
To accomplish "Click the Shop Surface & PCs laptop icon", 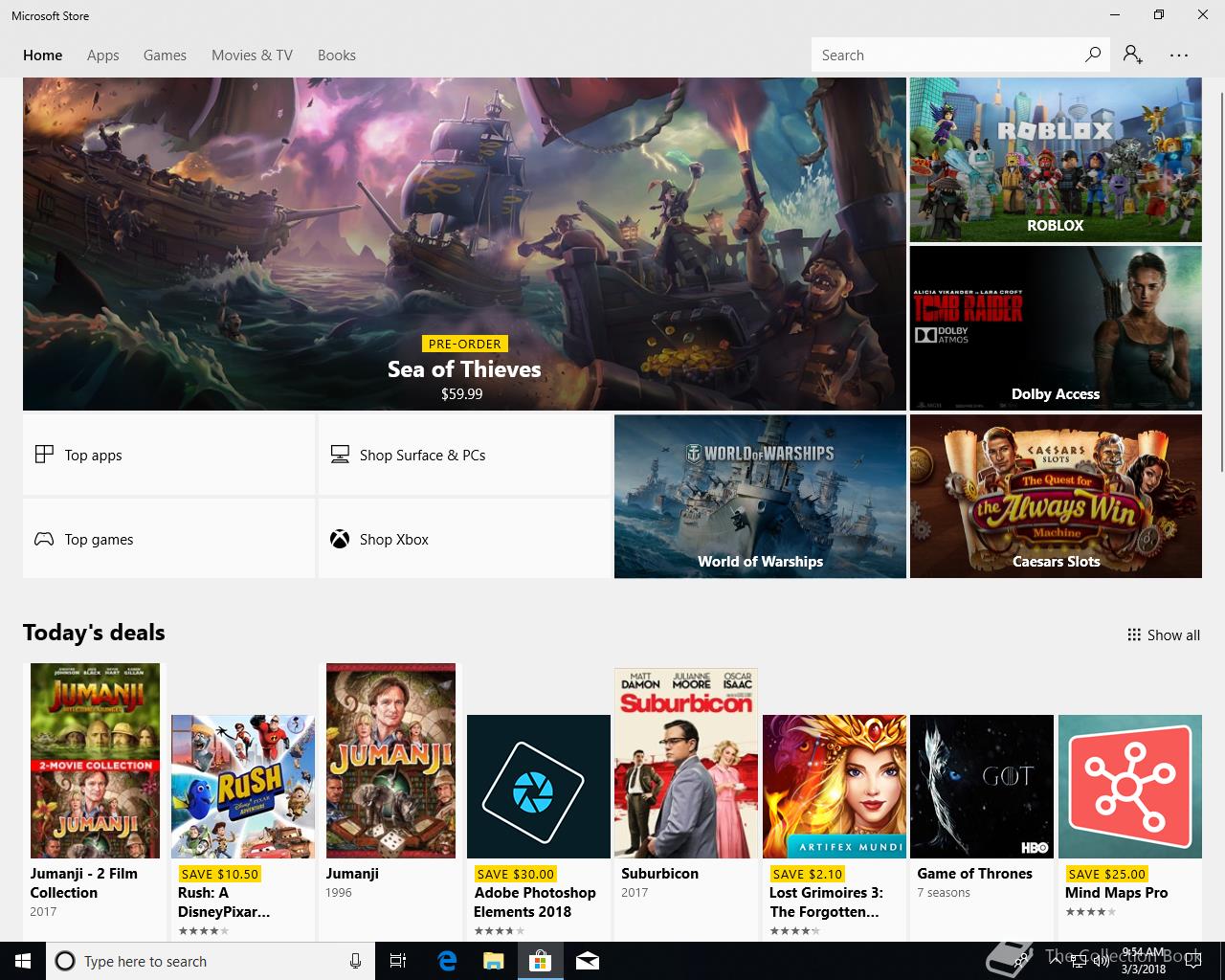I will coord(340,455).
